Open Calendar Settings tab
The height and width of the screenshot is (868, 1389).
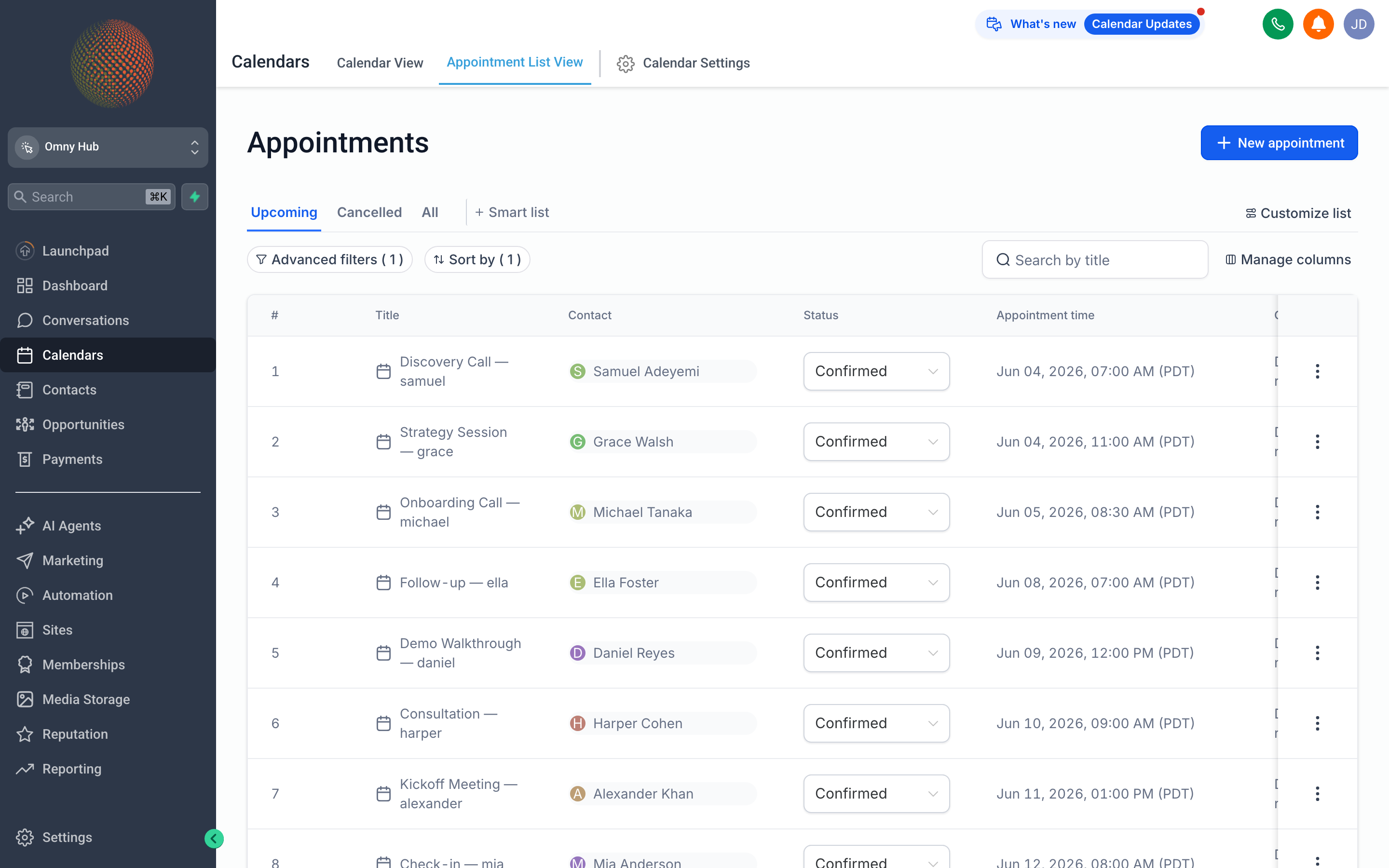tap(683, 63)
